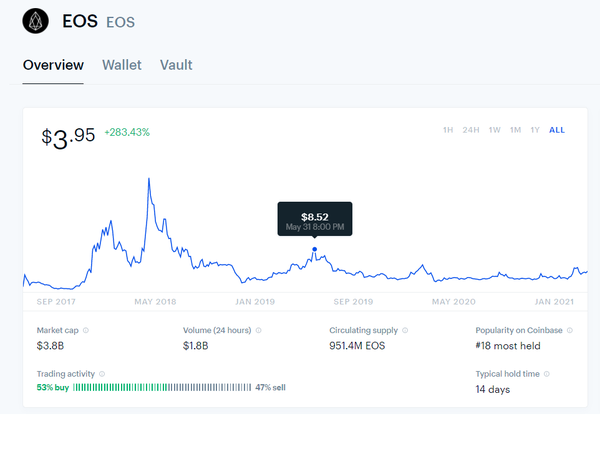
Task: Click the Market cap info icon
Action: click(85, 330)
